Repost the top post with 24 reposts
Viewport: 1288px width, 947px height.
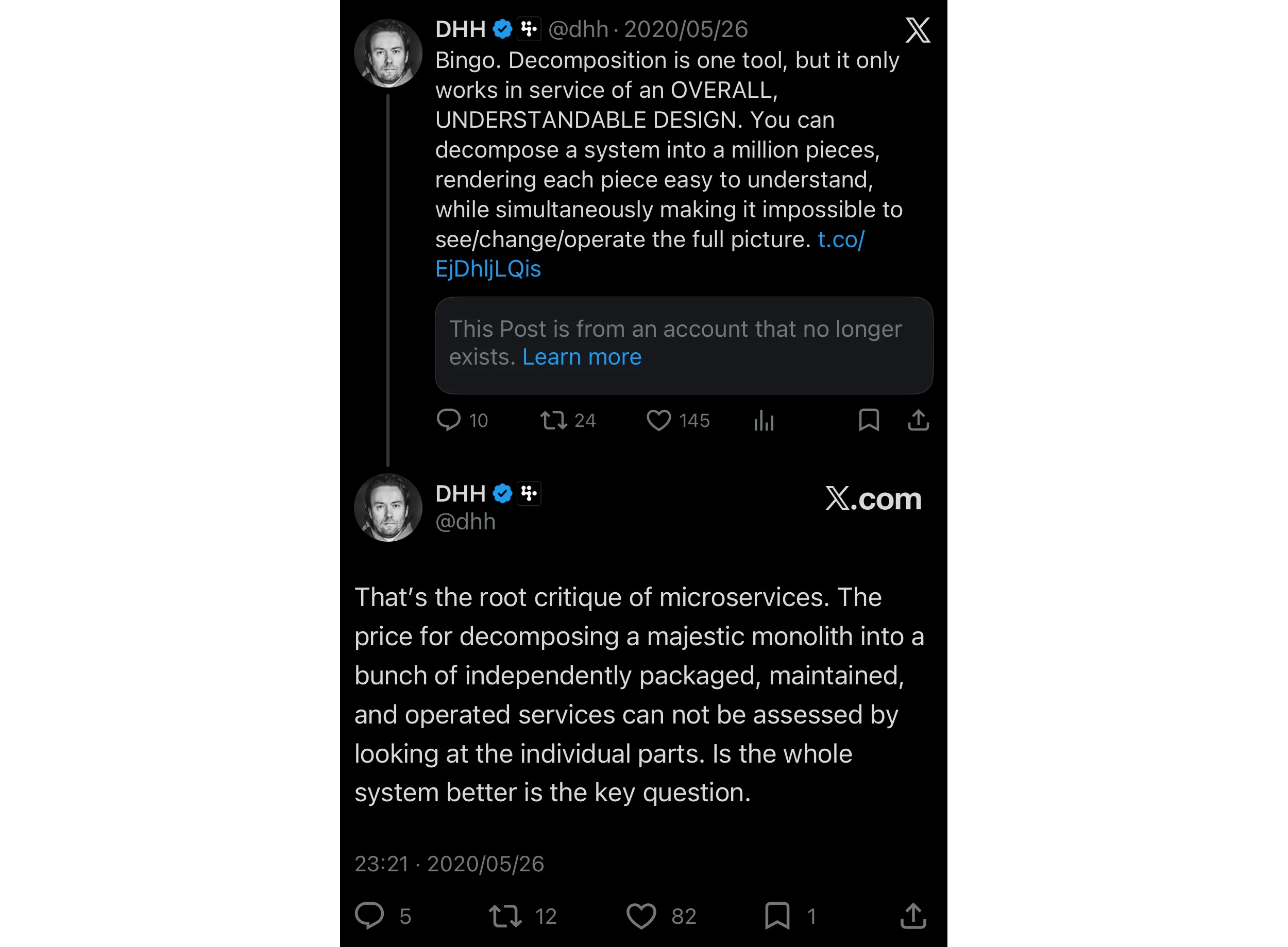(x=554, y=420)
